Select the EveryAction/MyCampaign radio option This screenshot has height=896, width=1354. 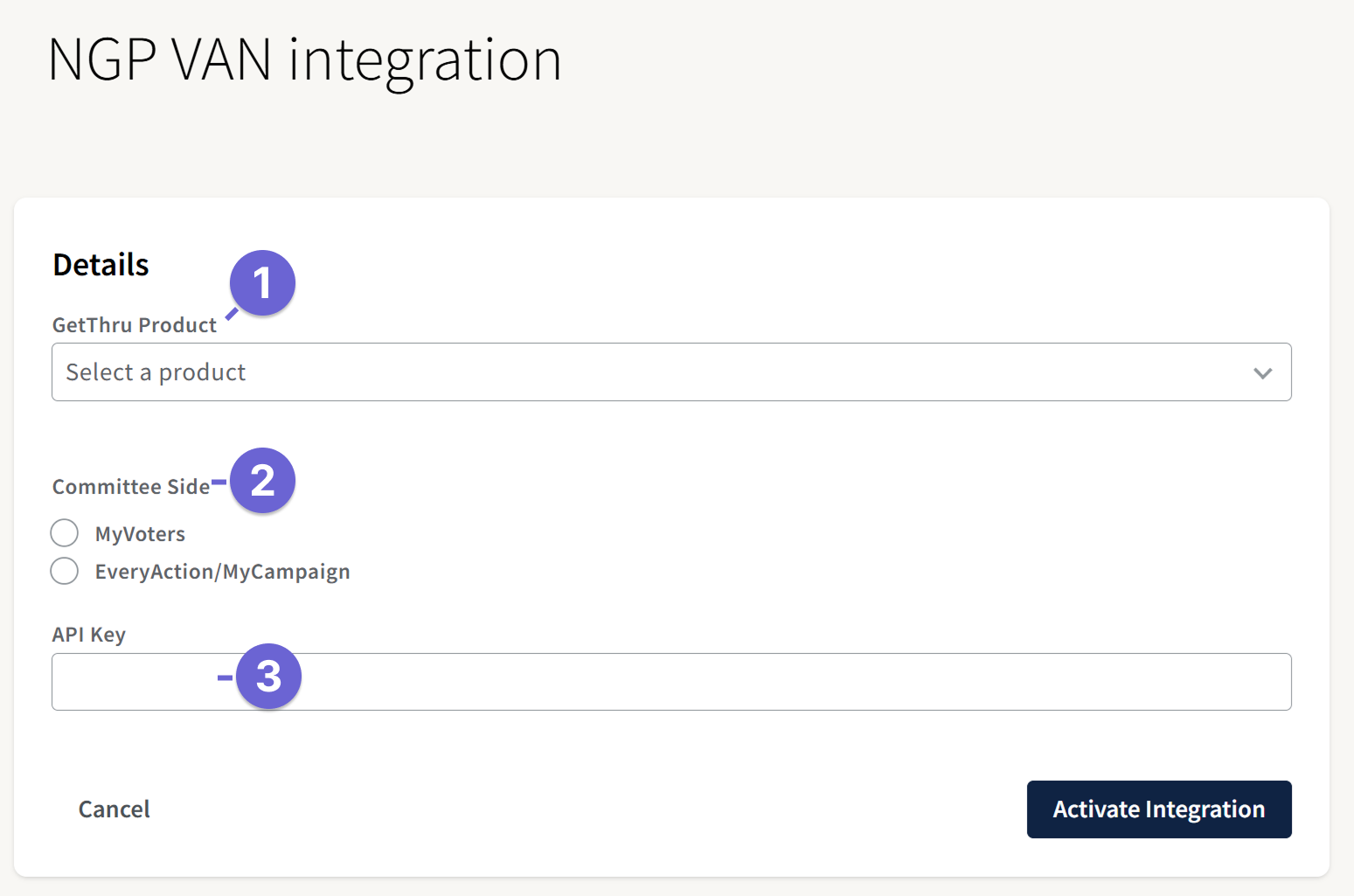65,571
